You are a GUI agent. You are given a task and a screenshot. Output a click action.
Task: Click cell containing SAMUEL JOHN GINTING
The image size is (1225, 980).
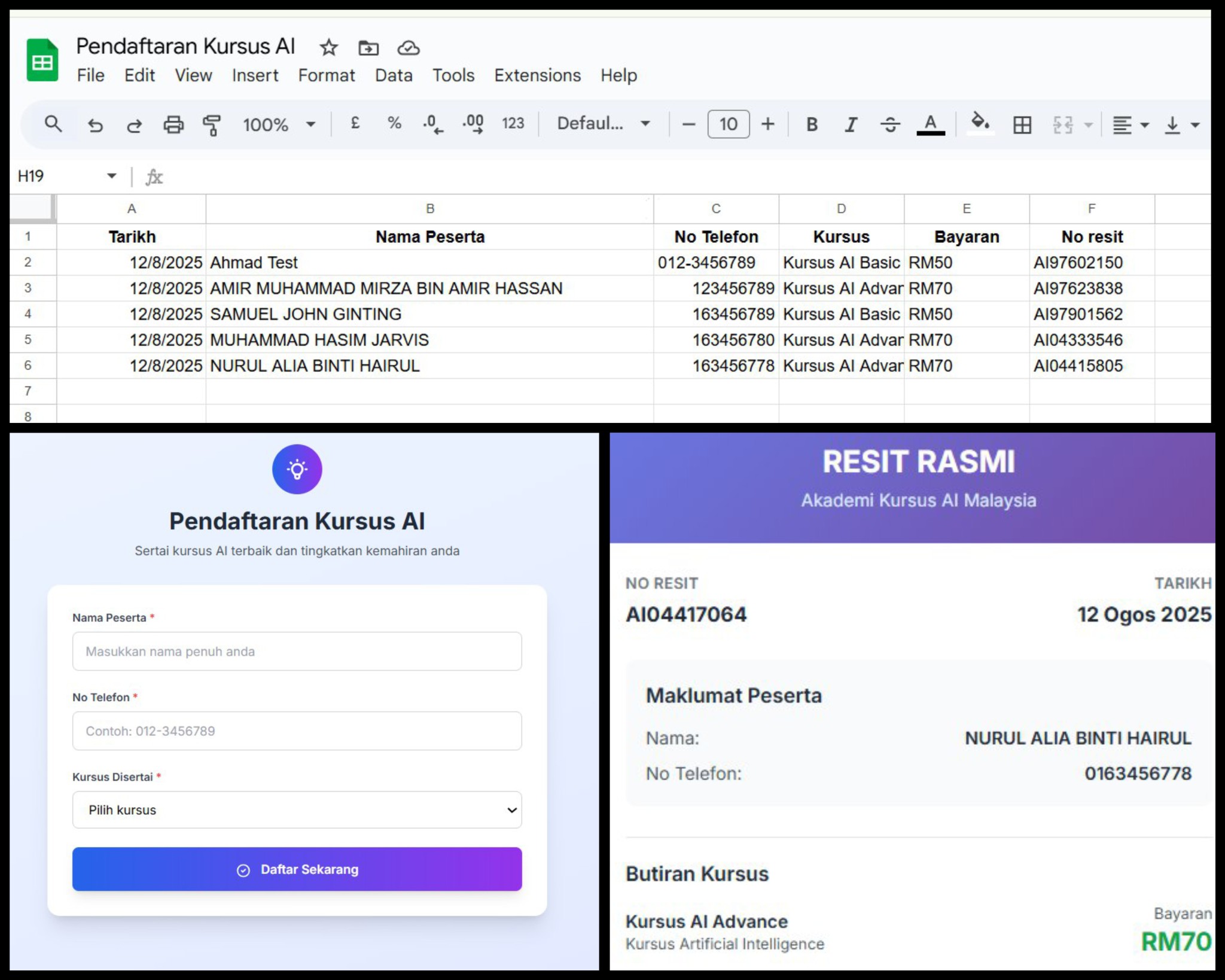[x=429, y=314]
